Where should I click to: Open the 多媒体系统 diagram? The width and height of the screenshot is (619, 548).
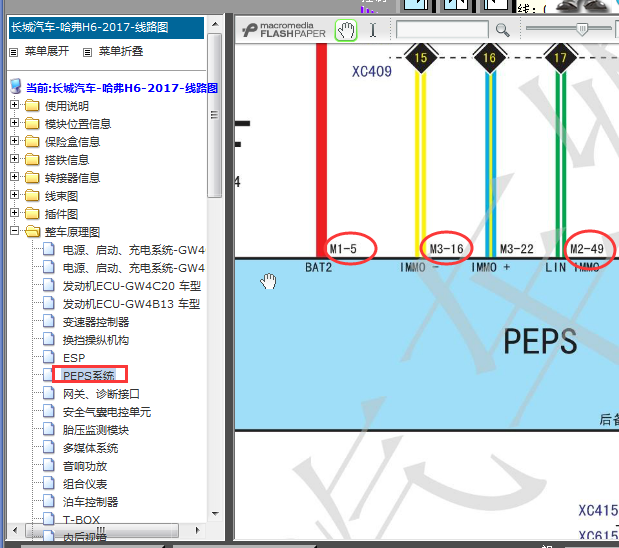point(90,448)
